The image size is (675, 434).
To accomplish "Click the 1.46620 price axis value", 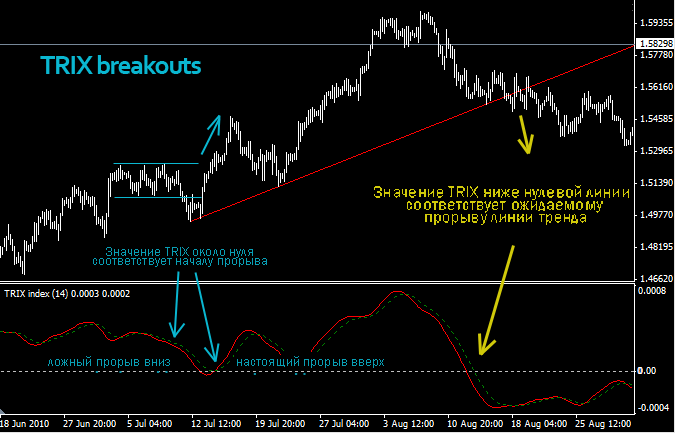I will (x=656, y=279).
